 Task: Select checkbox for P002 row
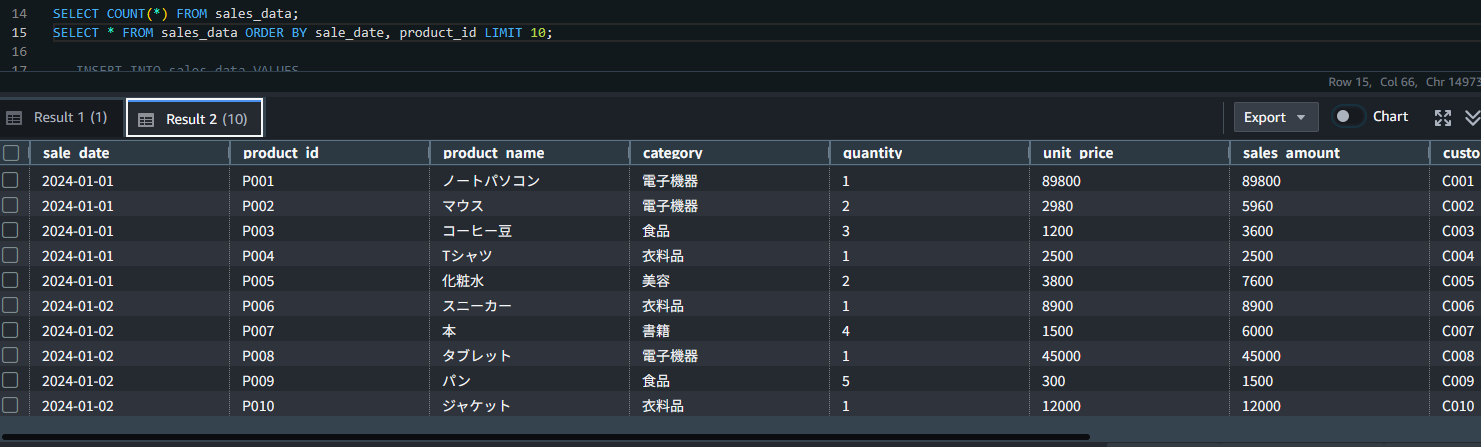(11, 206)
